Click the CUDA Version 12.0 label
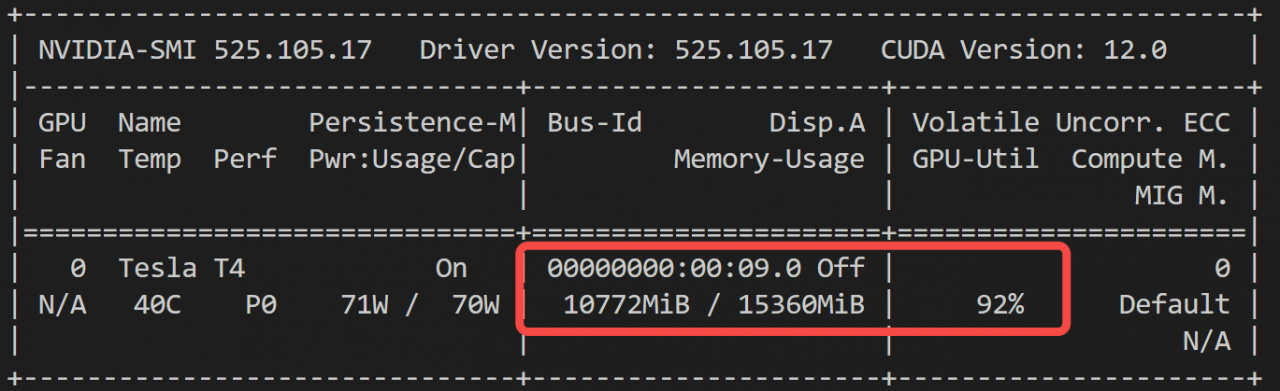1280x391 pixels. click(x=1023, y=50)
